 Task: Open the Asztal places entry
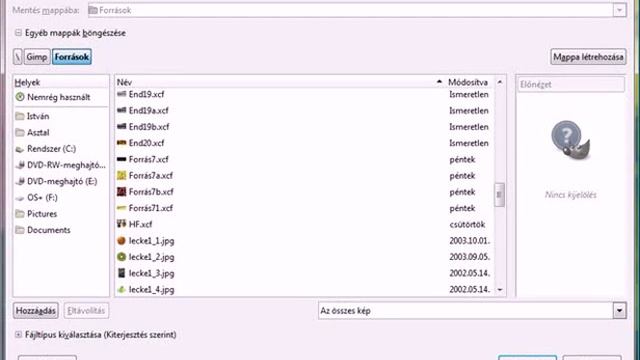61,132
